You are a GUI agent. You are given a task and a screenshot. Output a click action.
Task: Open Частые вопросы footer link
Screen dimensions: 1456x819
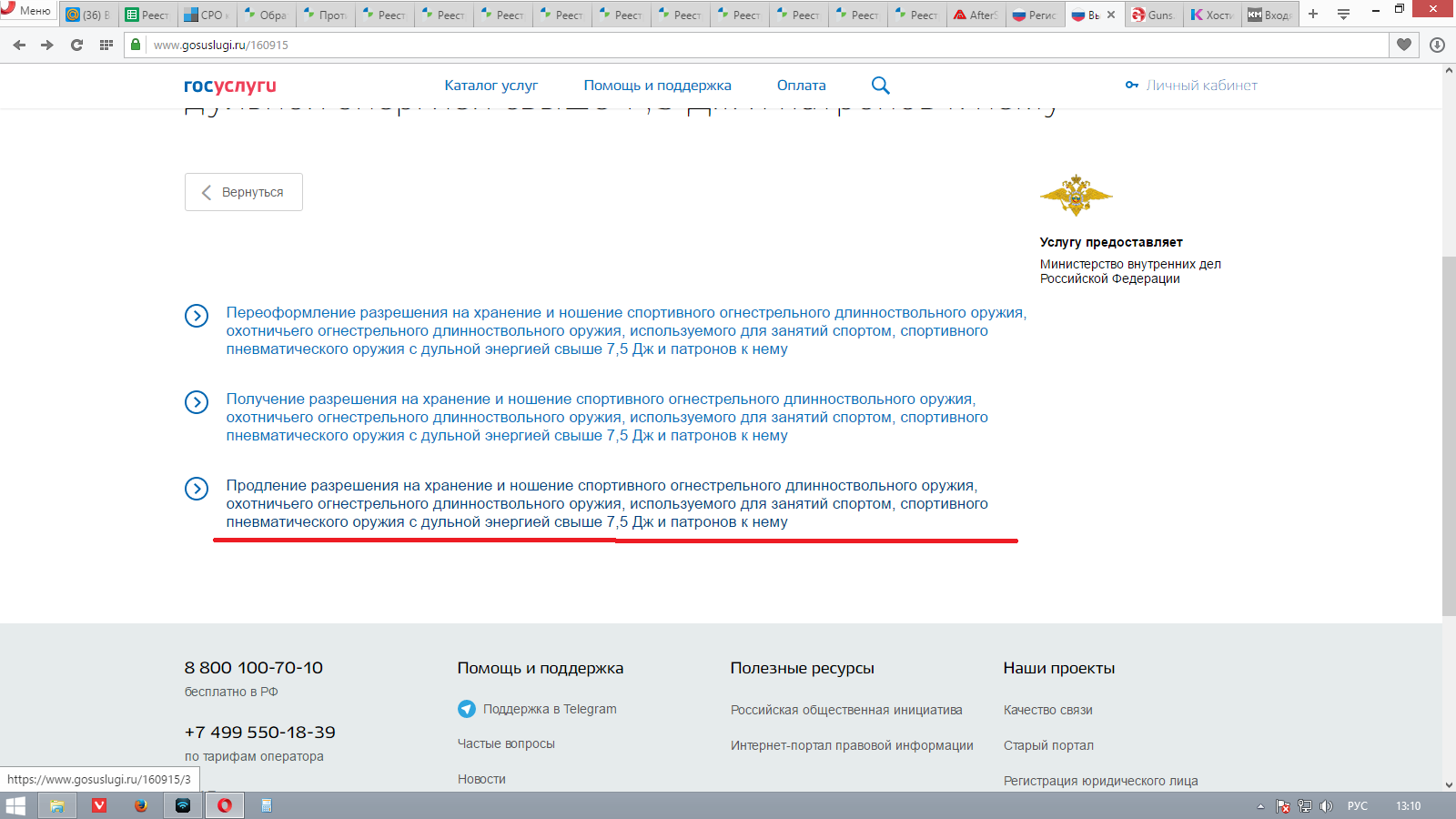[506, 743]
